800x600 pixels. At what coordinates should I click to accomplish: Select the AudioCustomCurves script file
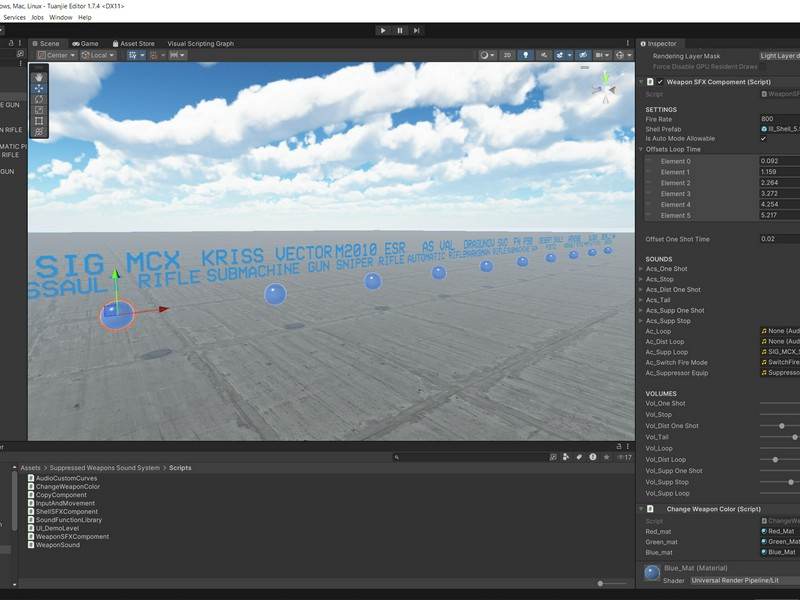pos(63,478)
